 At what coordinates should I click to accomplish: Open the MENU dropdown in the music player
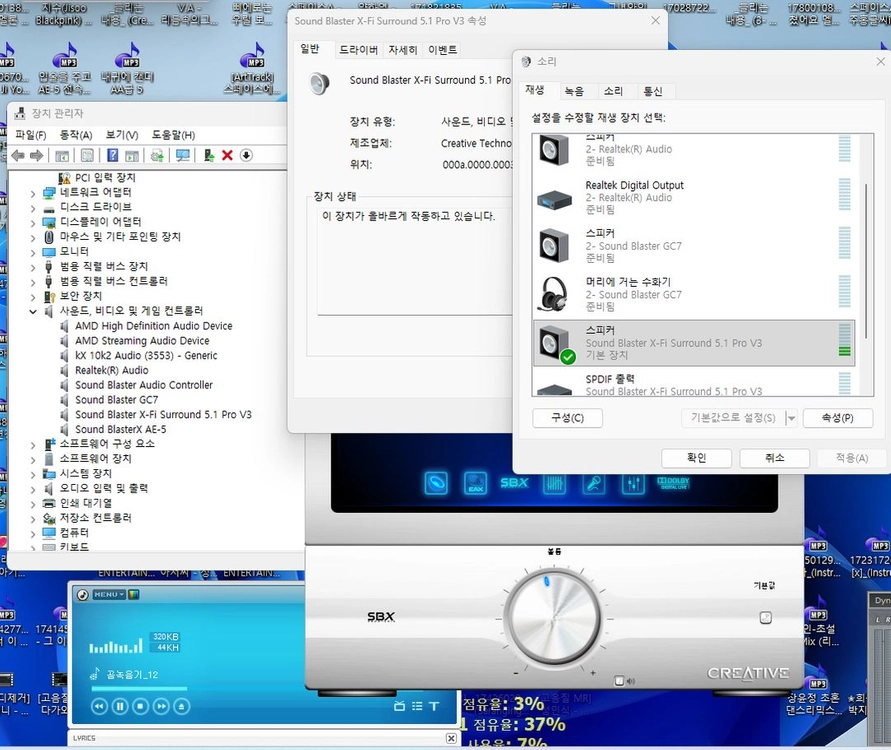pos(109,594)
